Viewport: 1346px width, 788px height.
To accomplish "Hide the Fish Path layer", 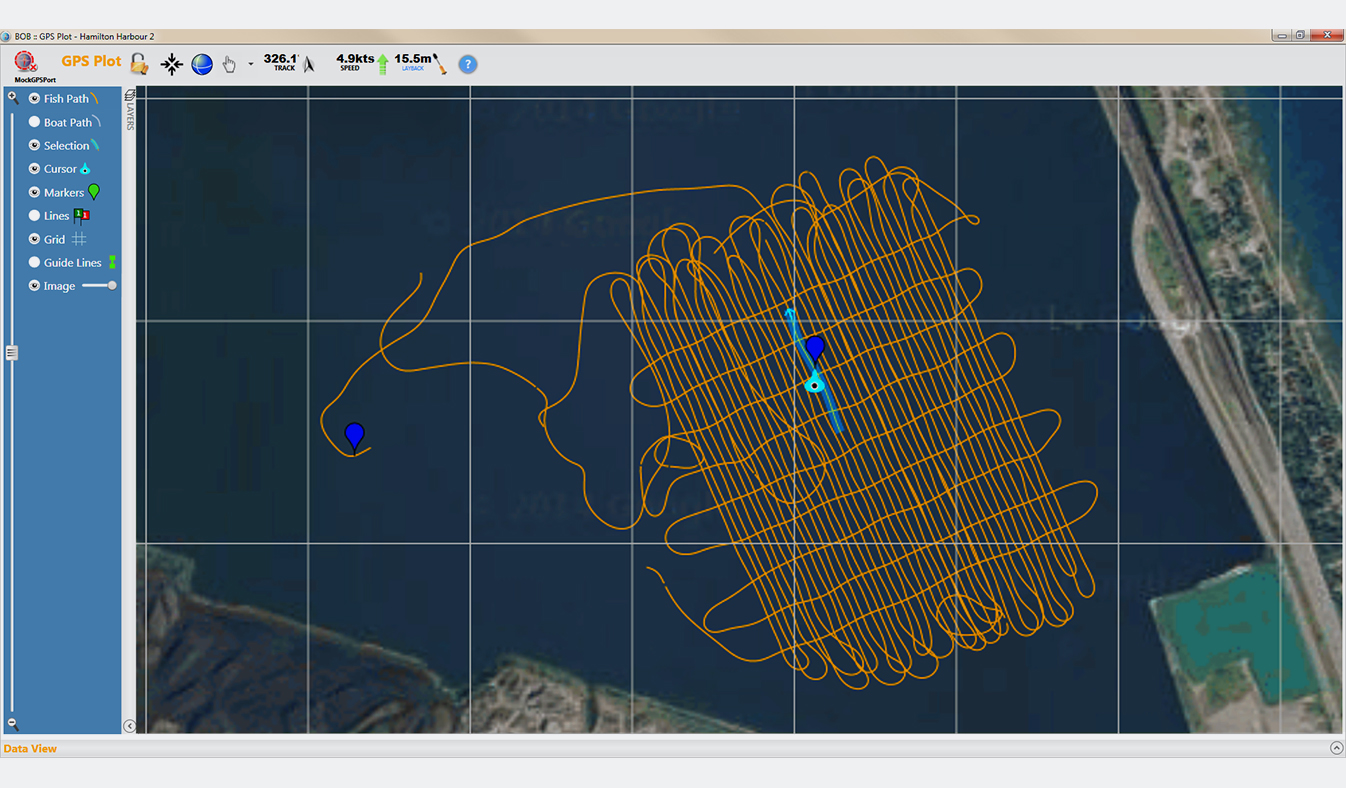I will coord(34,98).
